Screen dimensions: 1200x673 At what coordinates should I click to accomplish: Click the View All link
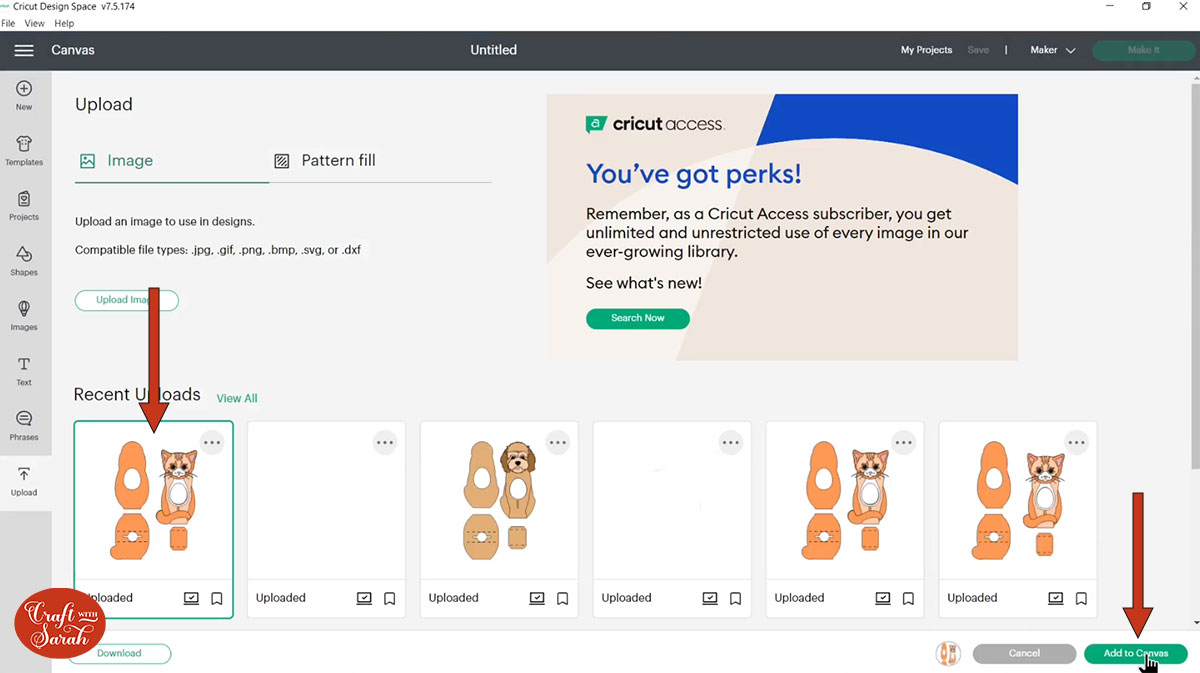(x=237, y=398)
